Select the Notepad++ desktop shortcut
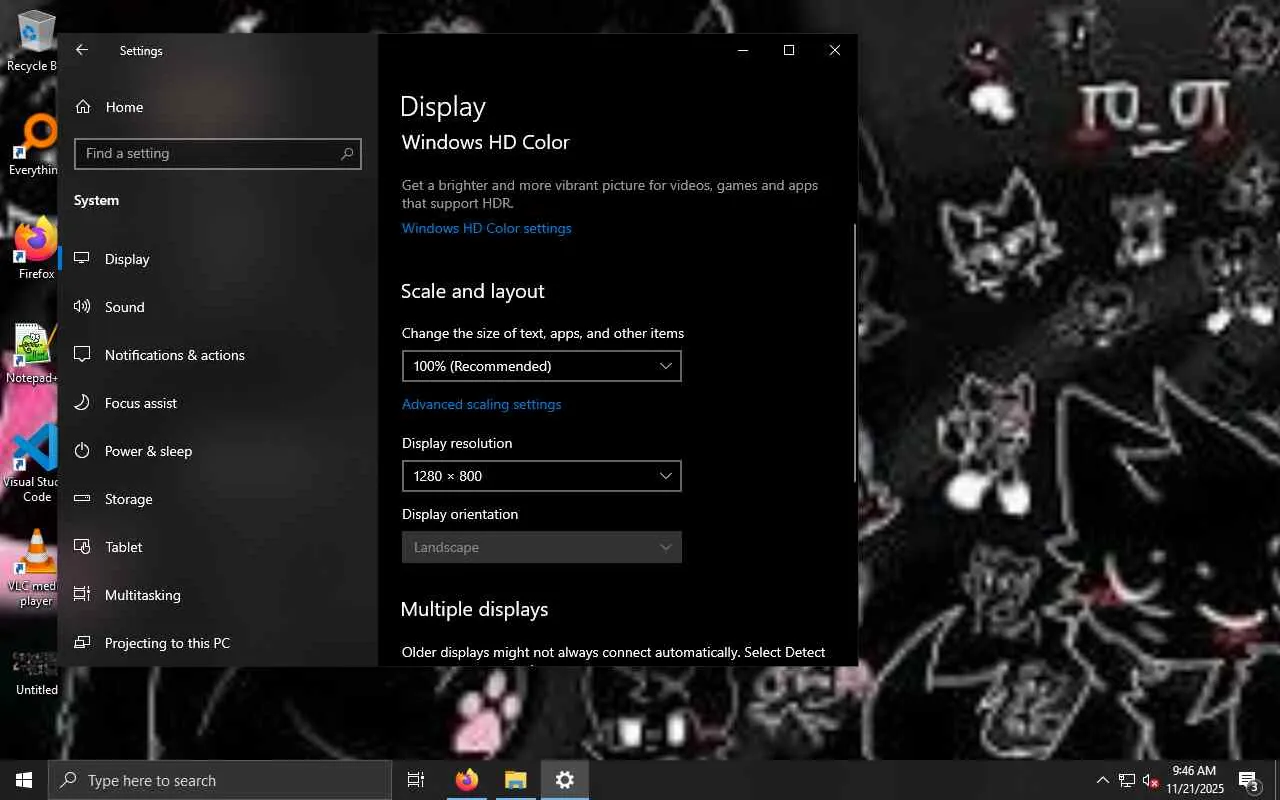This screenshot has height=800, width=1280. point(34,353)
